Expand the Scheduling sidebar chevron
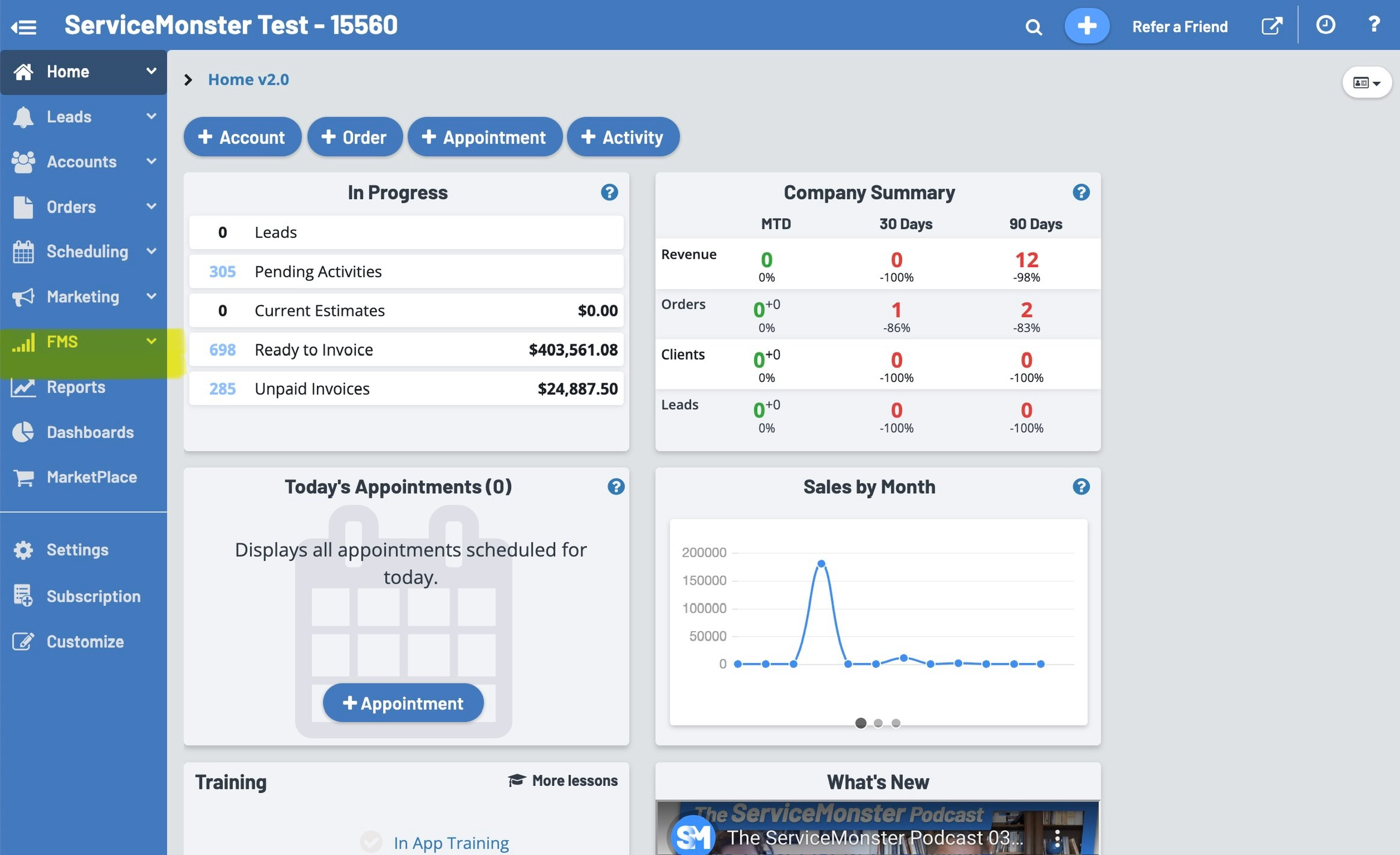 (152, 251)
